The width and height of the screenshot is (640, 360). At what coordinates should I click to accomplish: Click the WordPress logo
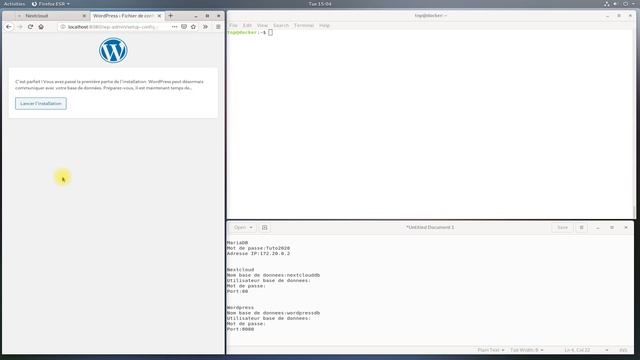point(113,50)
